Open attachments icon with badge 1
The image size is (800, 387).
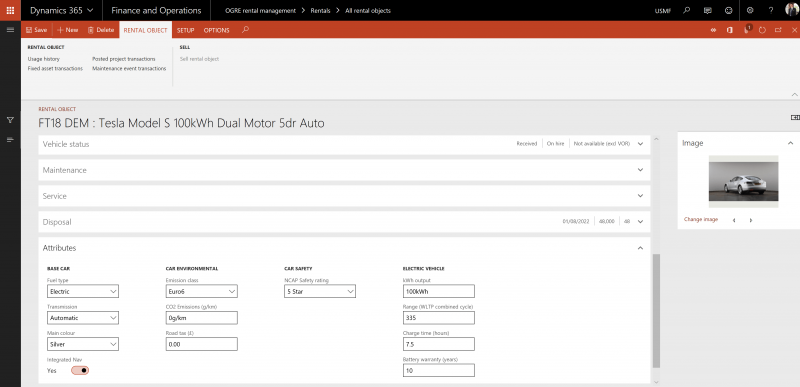pyautogui.click(x=747, y=29)
